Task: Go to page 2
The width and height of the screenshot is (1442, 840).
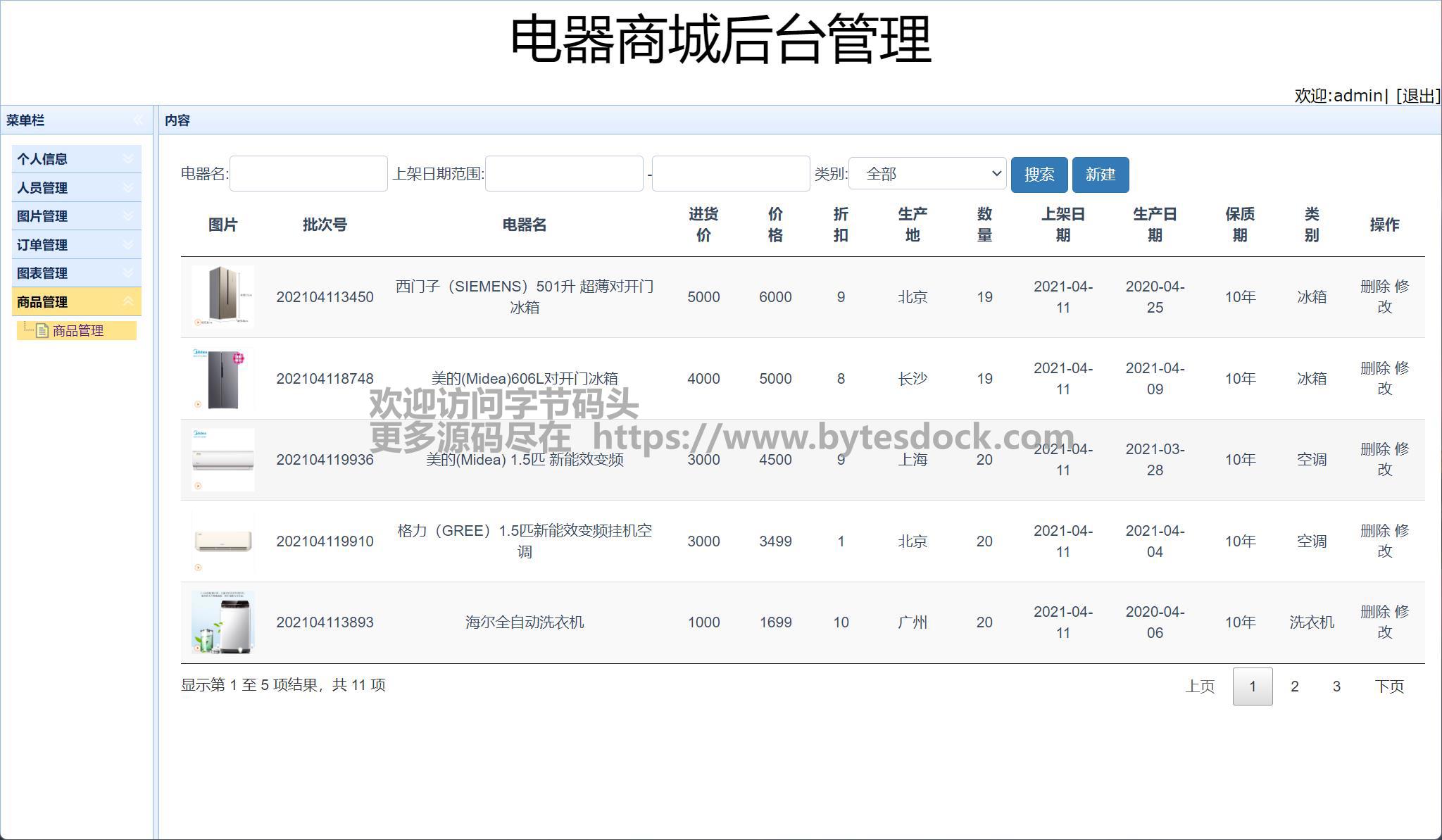Action: pyautogui.click(x=1294, y=687)
